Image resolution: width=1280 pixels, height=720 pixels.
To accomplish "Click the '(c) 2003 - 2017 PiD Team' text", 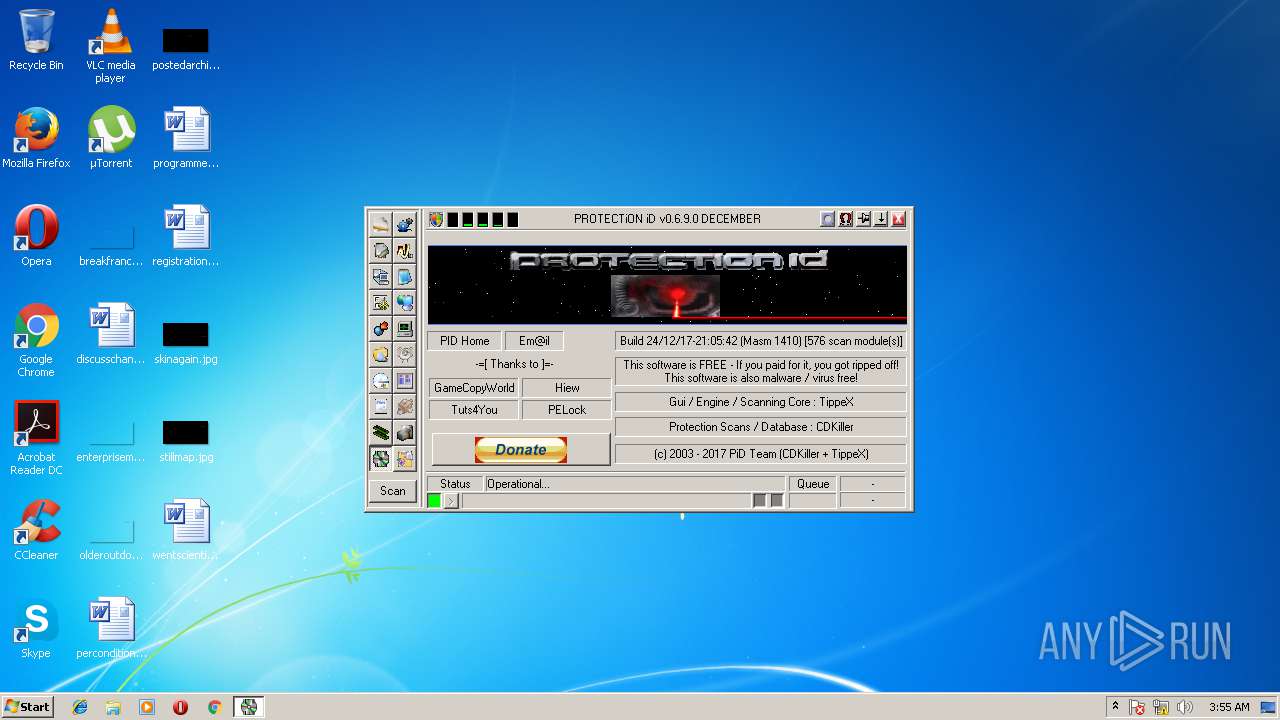I will (x=761, y=454).
